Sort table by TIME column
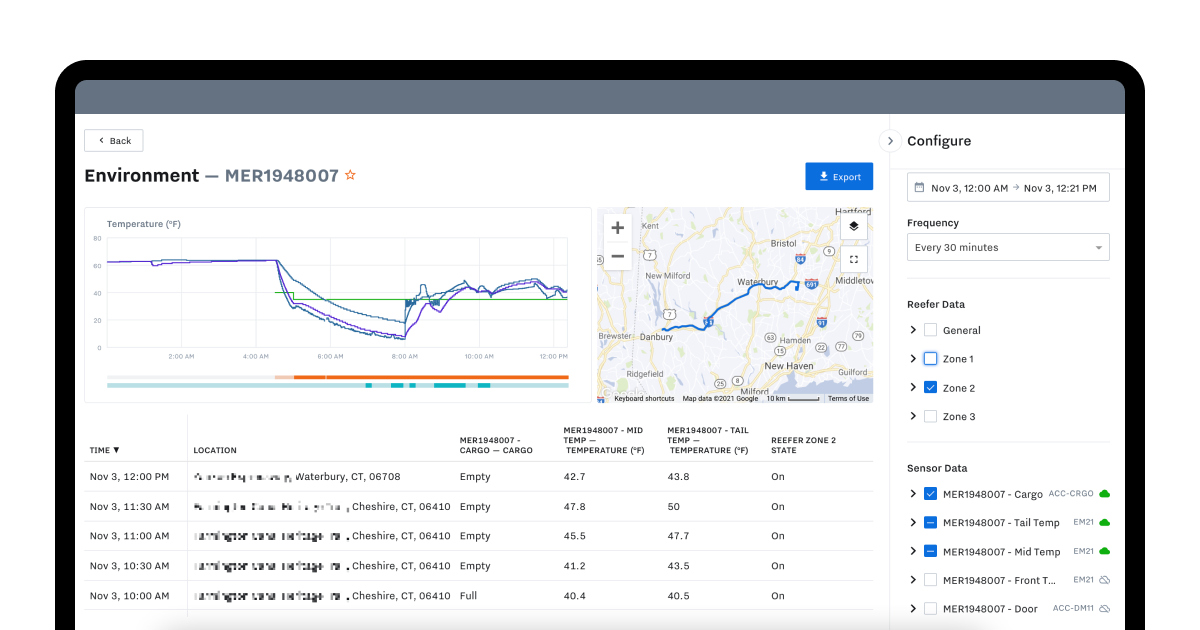Image resolution: width=1200 pixels, height=630 pixels. (x=104, y=450)
